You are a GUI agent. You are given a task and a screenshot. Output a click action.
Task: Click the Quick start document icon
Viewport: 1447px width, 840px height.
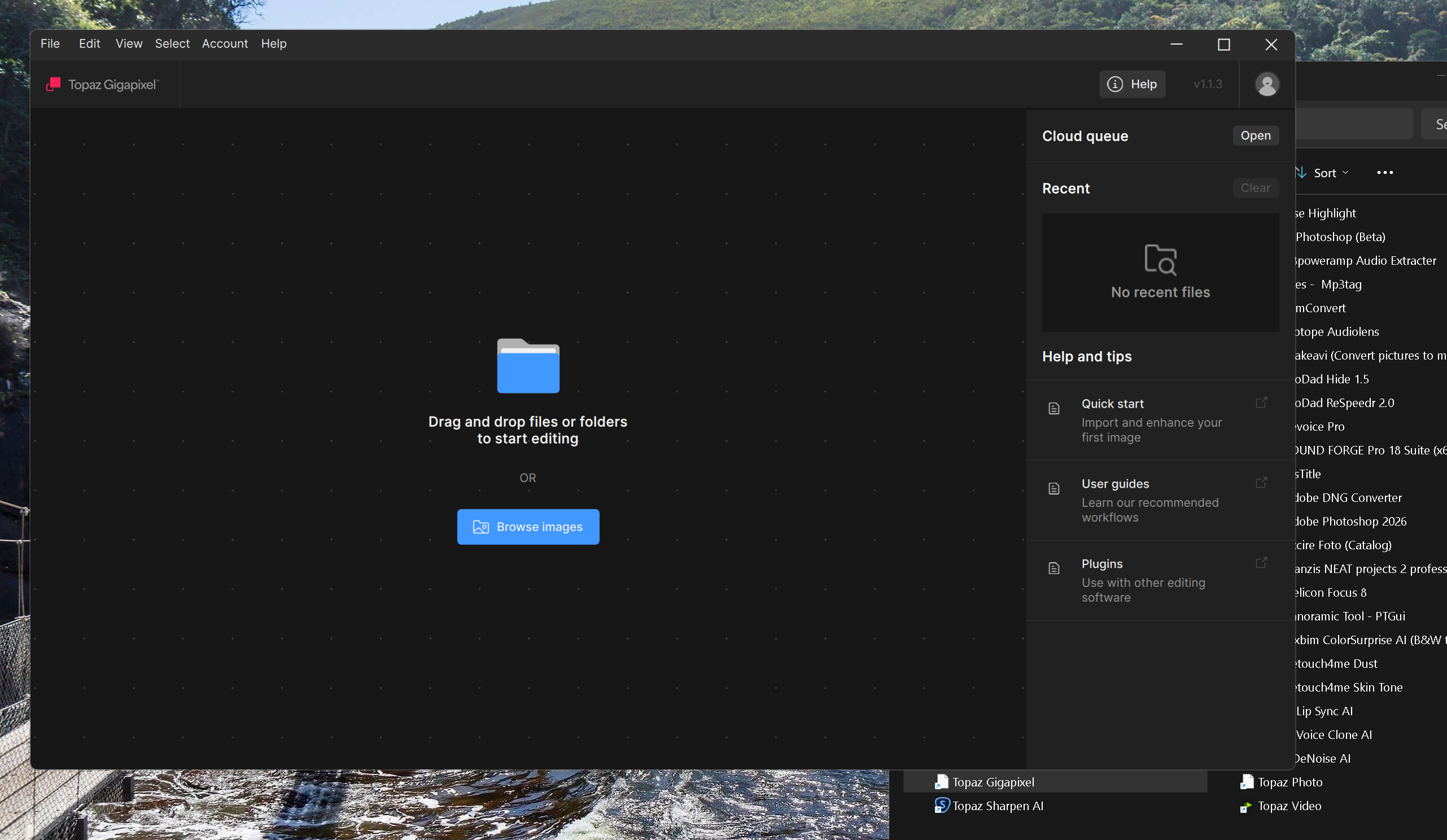tap(1053, 409)
